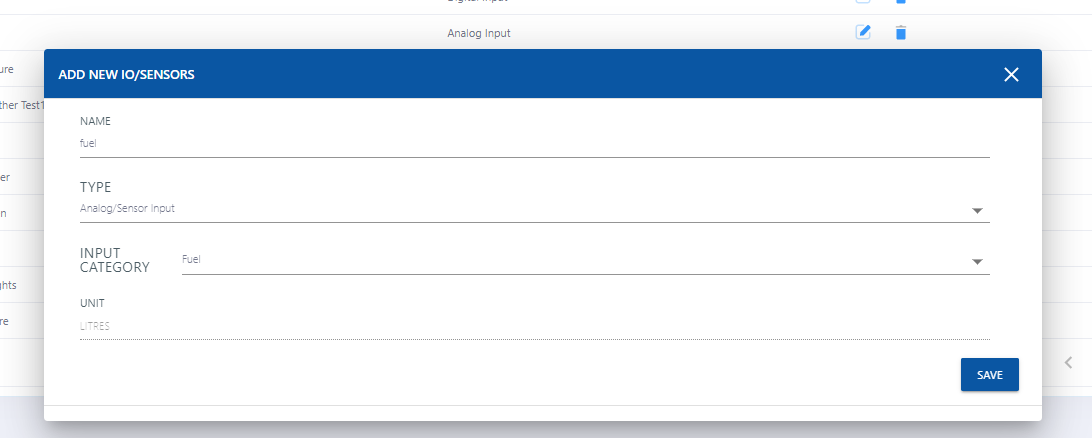
Task: Click the edit pencil icon for Analog Input
Action: click(863, 32)
